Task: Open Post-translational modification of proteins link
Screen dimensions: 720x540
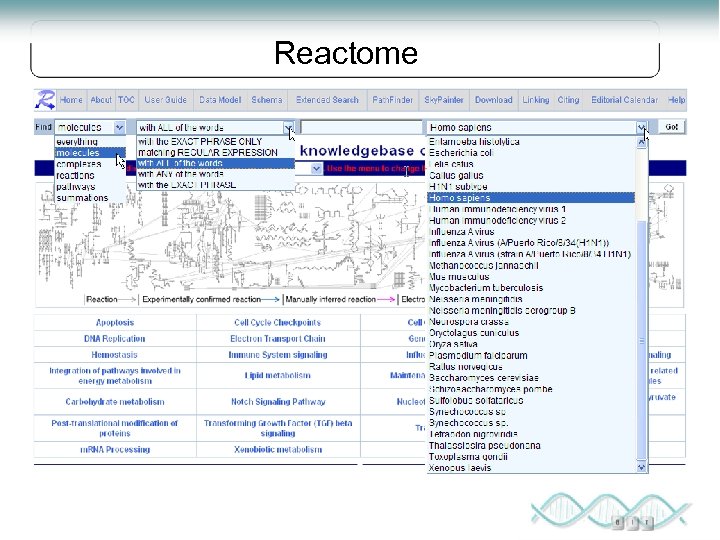Action: point(115,428)
